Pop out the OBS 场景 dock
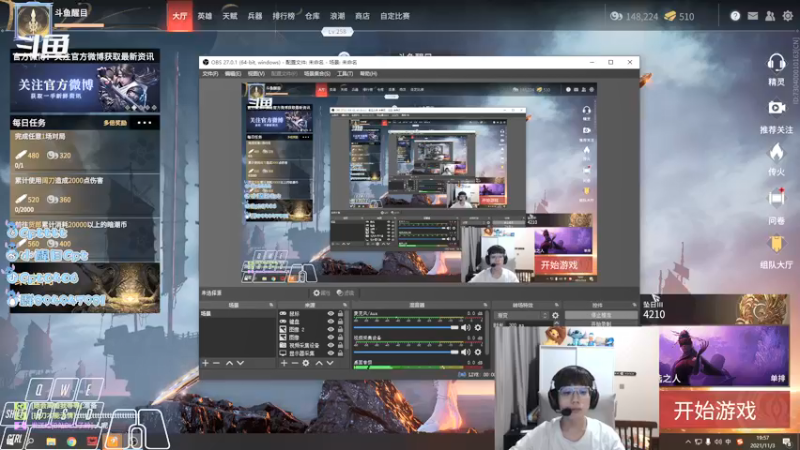Screen dimensions: 800x450 point(271,305)
